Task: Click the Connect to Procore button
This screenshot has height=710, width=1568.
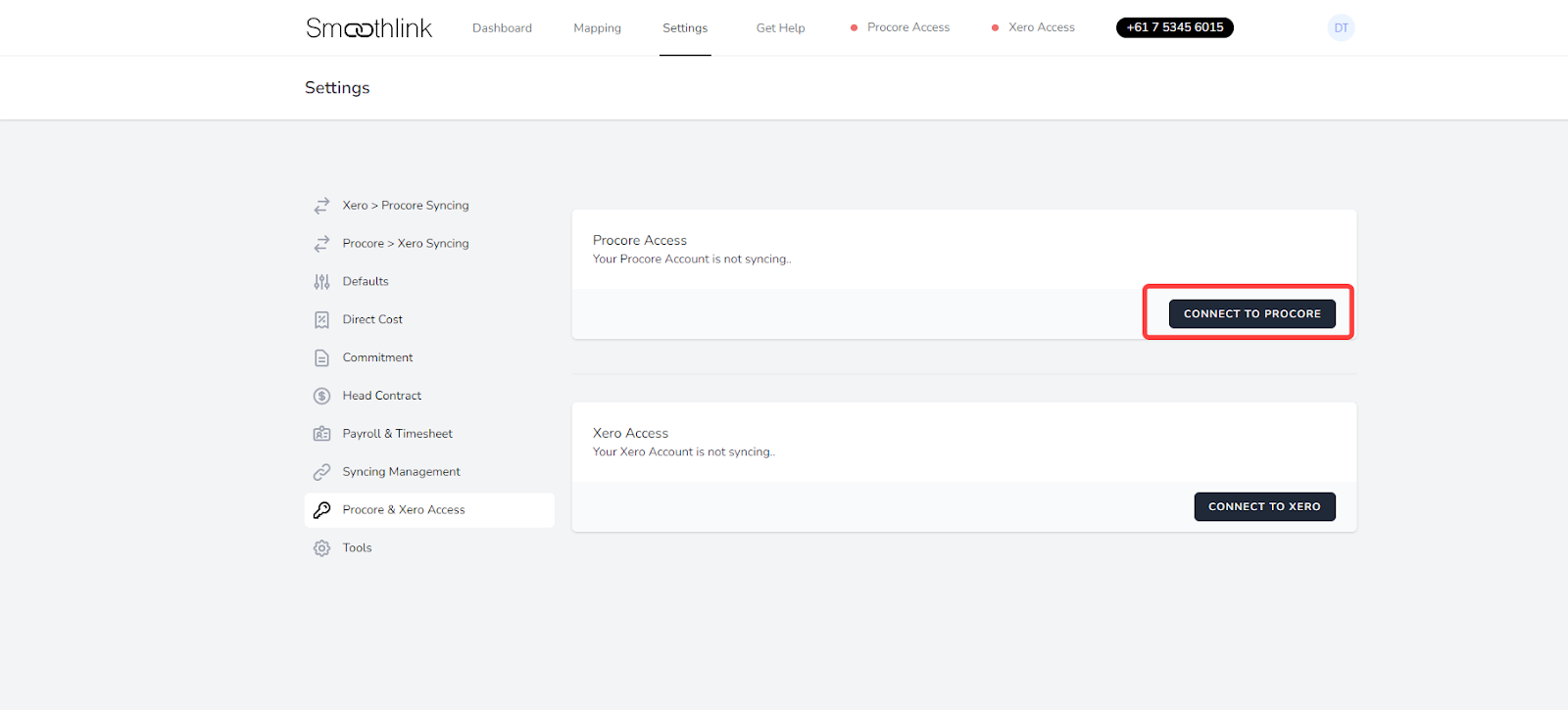Action: (x=1251, y=313)
